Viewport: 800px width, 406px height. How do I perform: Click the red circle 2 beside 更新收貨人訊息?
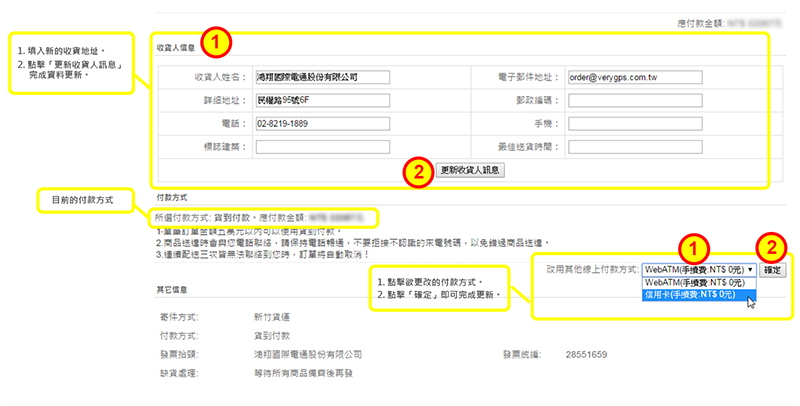click(416, 171)
